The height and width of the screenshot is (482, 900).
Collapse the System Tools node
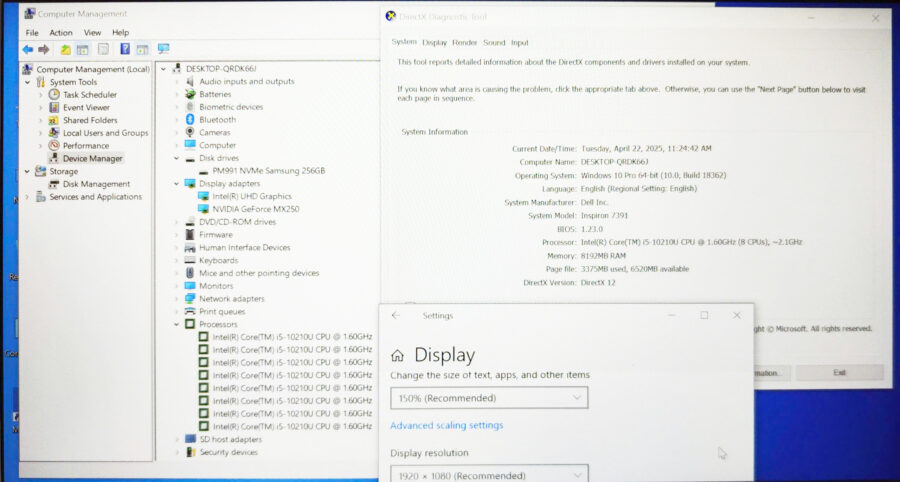(x=27, y=82)
